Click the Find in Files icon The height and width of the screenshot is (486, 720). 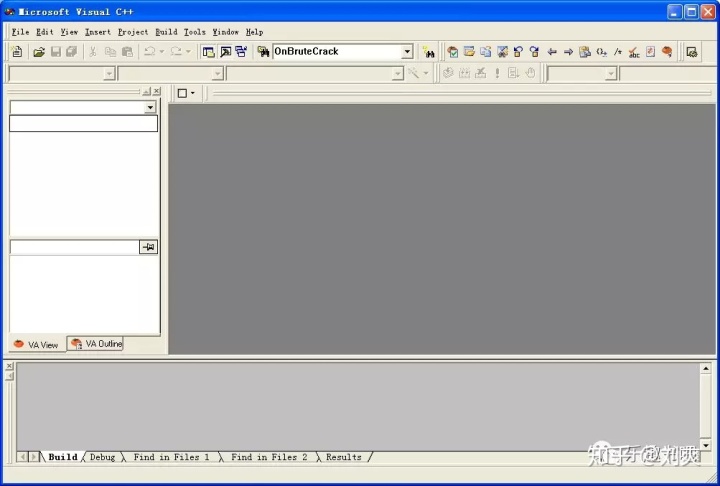[x=263, y=51]
